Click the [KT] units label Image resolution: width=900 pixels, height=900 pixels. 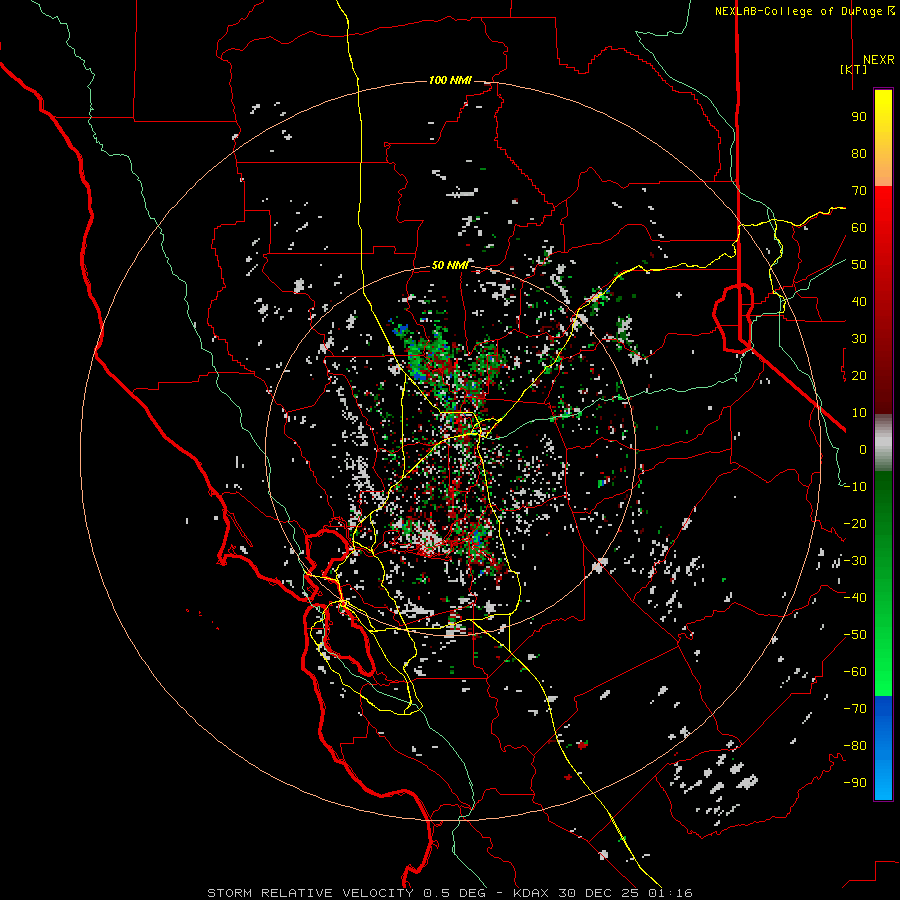(x=853, y=69)
